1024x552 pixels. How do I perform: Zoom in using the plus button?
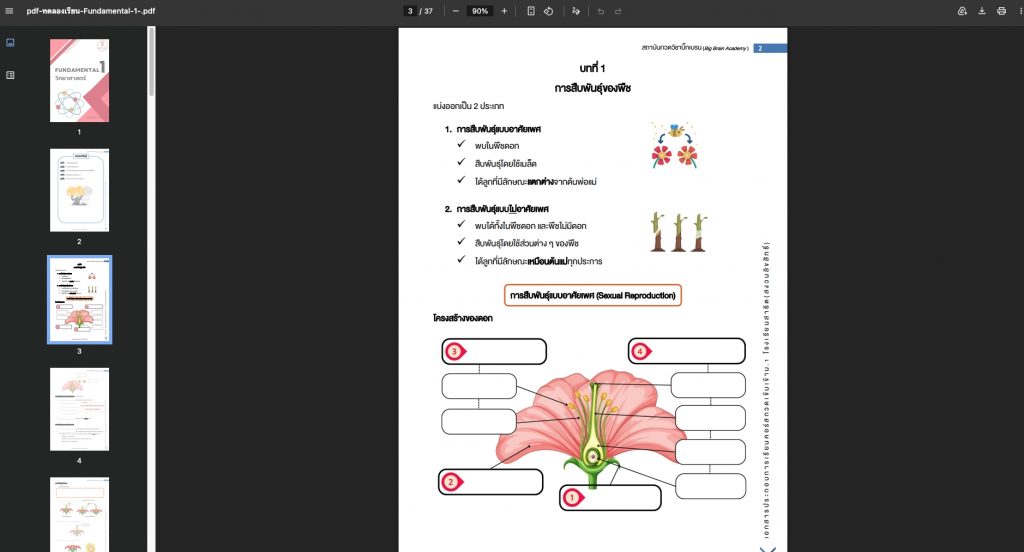click(x=504, y=11)
